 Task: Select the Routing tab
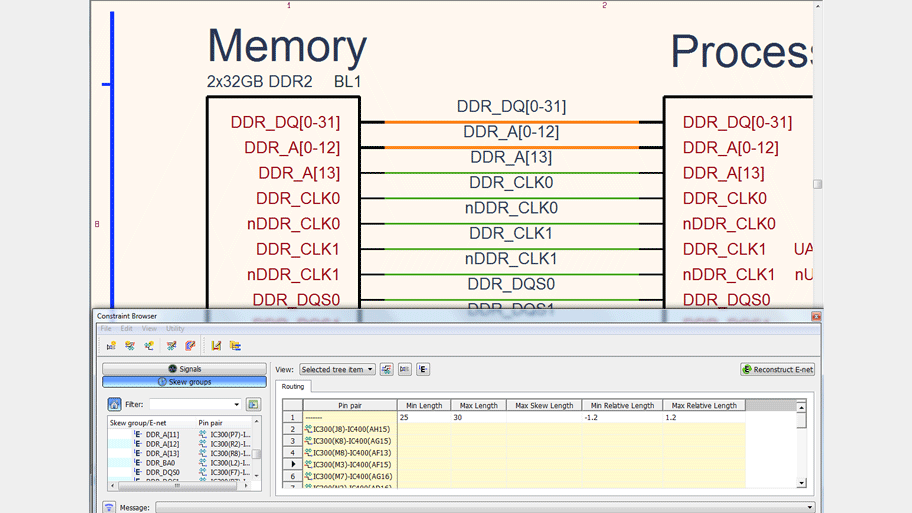point(293,386)
